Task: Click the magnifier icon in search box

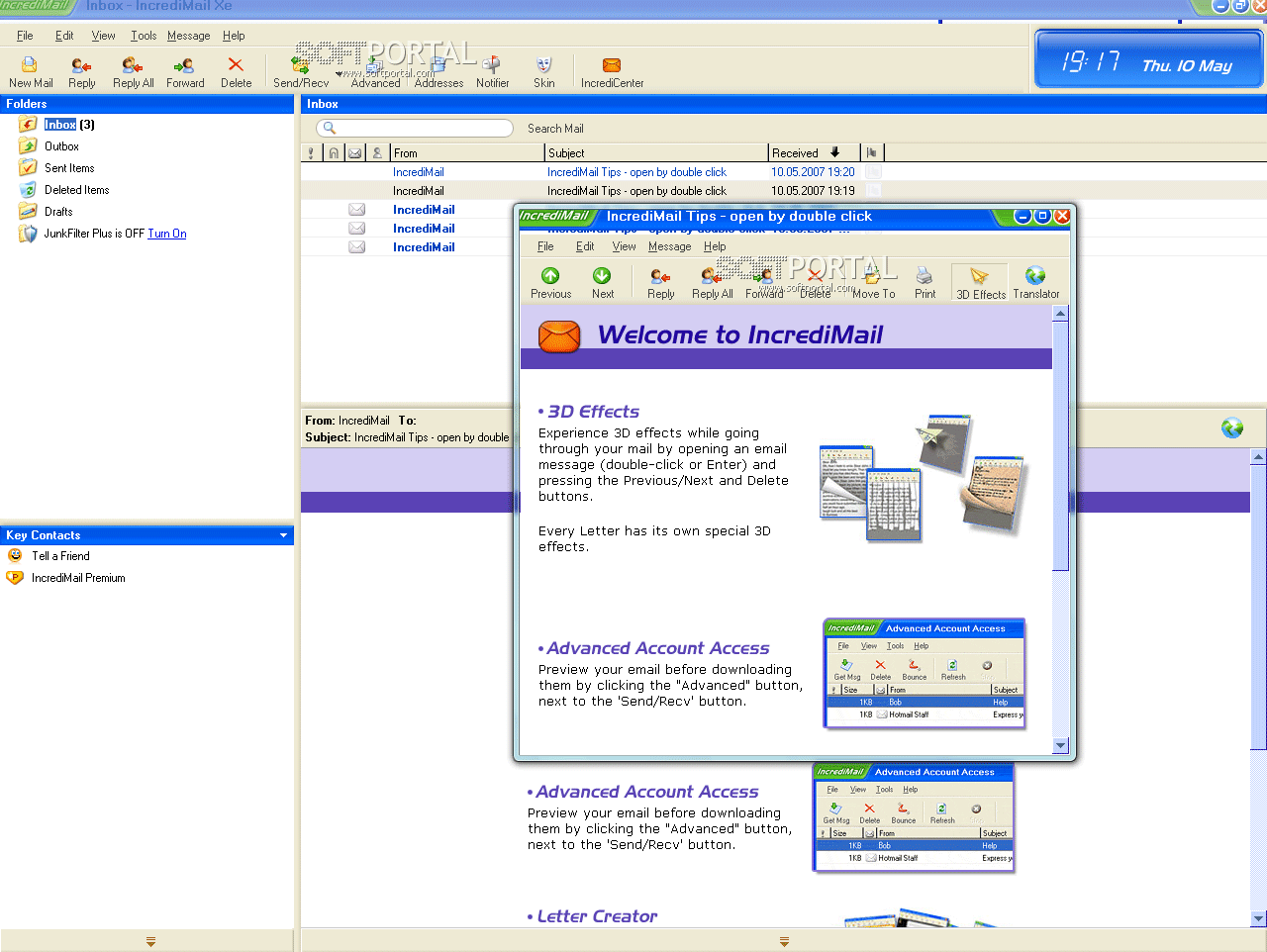Action: (x=330, y=128)
